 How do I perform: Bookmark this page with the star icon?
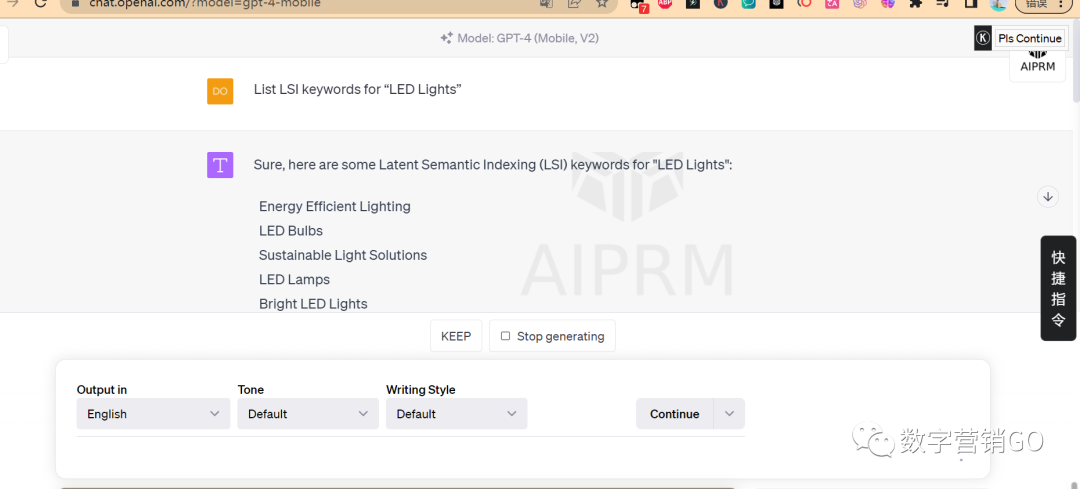(602, 3)
